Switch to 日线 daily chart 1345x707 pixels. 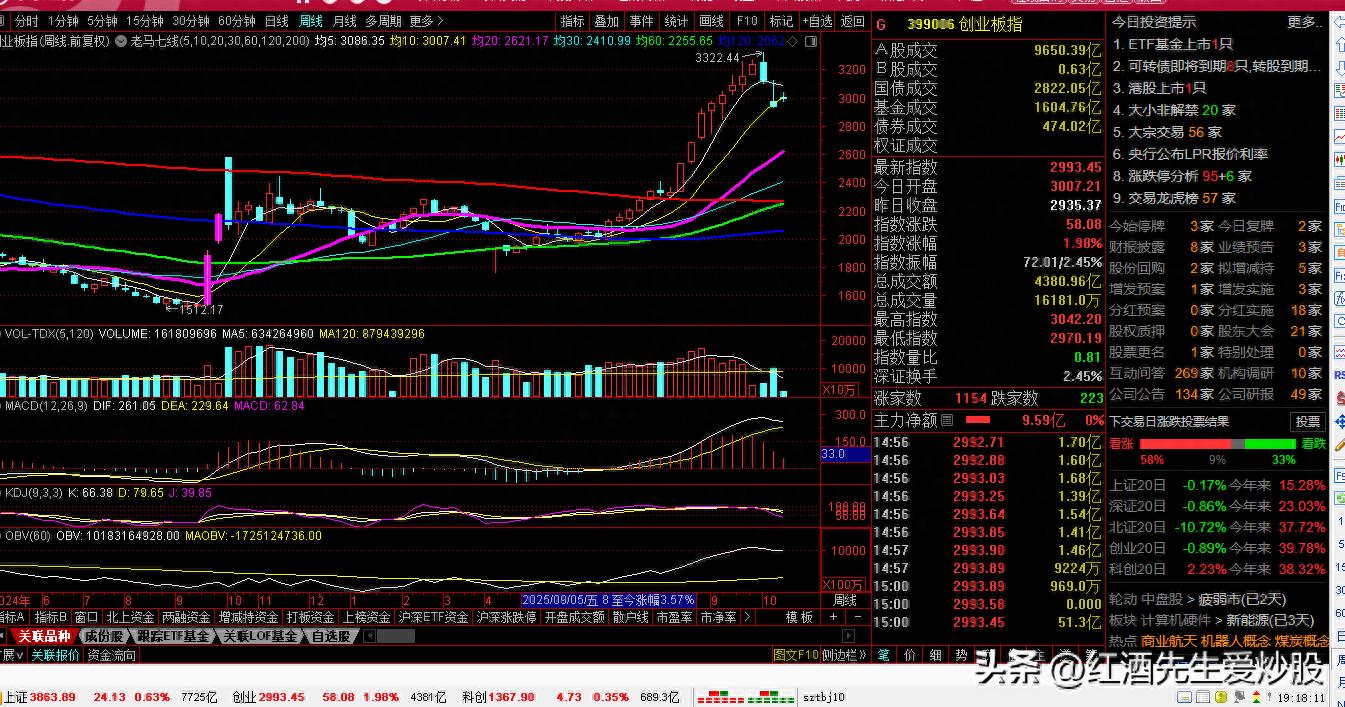(x=277, y=21)
